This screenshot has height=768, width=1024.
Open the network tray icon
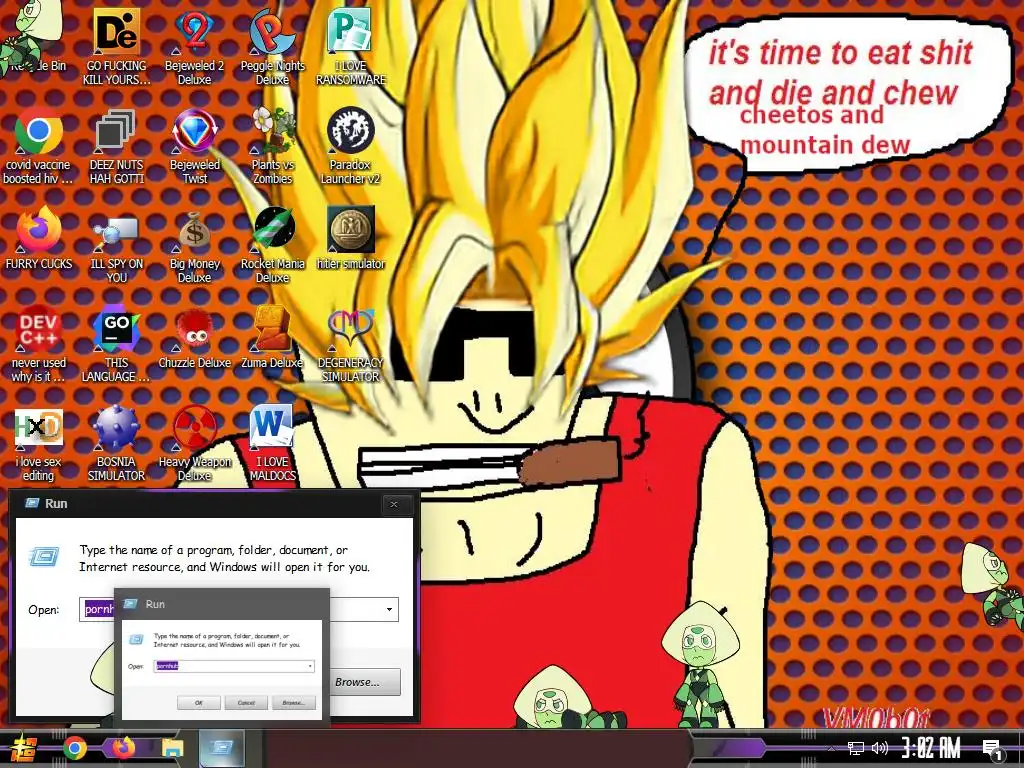tap(855, 748)
